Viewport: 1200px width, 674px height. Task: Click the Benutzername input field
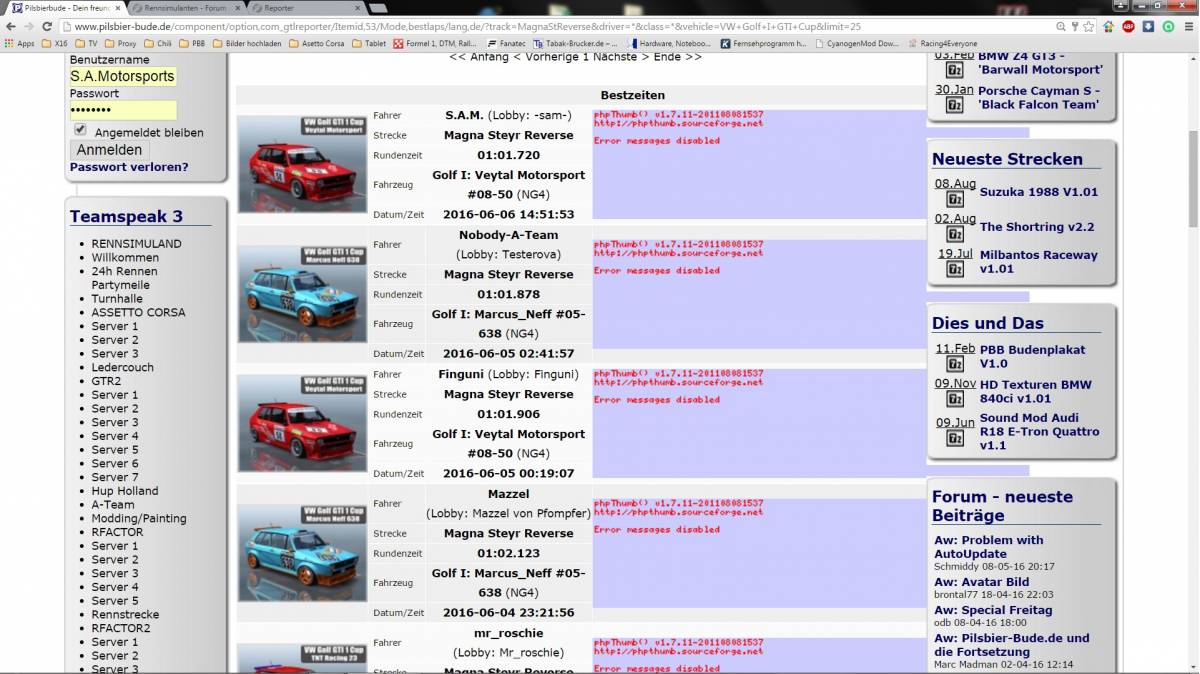pyautogui.click(x=122, y=76)
